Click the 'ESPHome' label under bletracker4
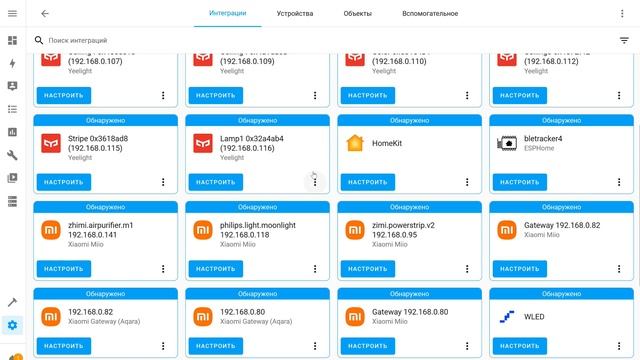This screenshot has height=360, width=640. (x=539, y=148)
